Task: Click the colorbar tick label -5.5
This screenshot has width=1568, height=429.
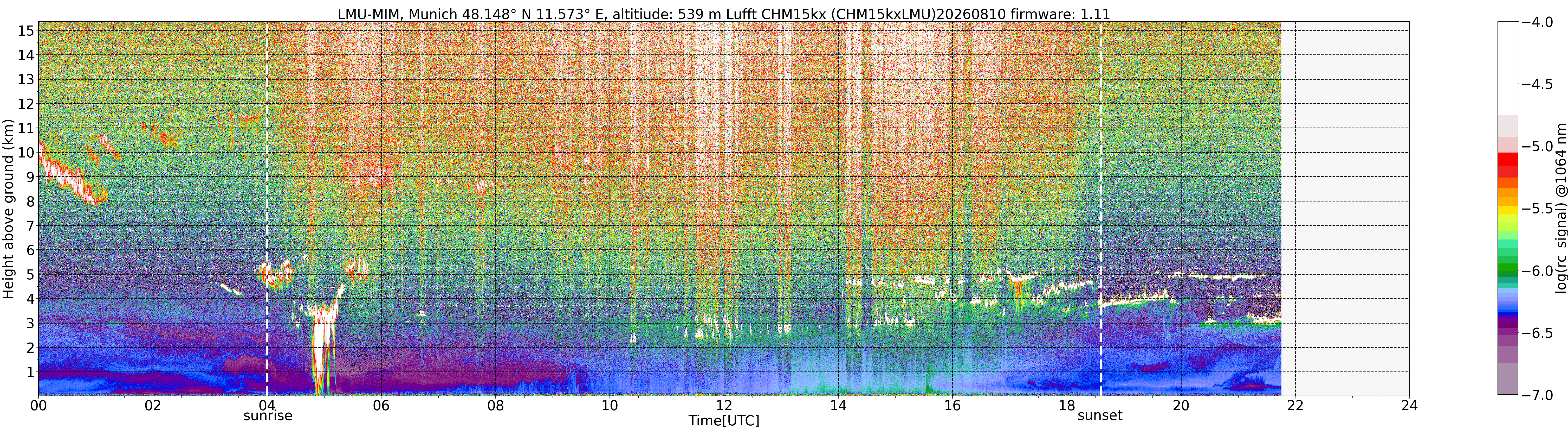Action: coord(1537,209)
